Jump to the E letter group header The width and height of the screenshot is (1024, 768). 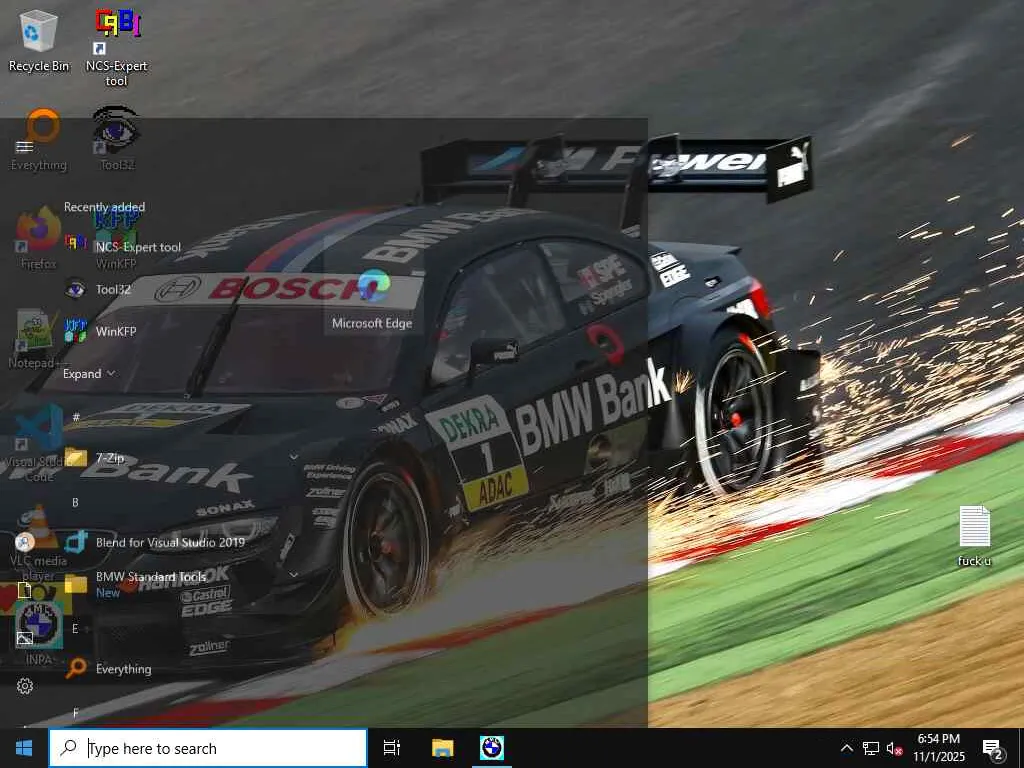pyautogui.click(x=75, y=628)
